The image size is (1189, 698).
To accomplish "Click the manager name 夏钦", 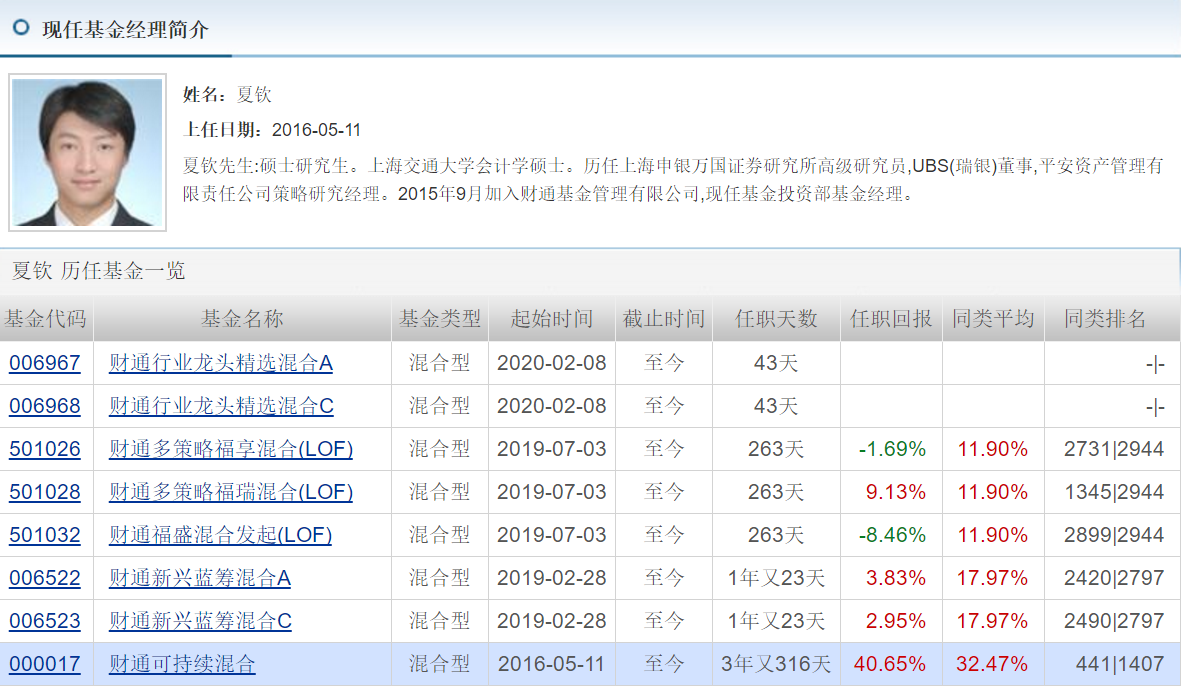I will click(x=254, y=95).
